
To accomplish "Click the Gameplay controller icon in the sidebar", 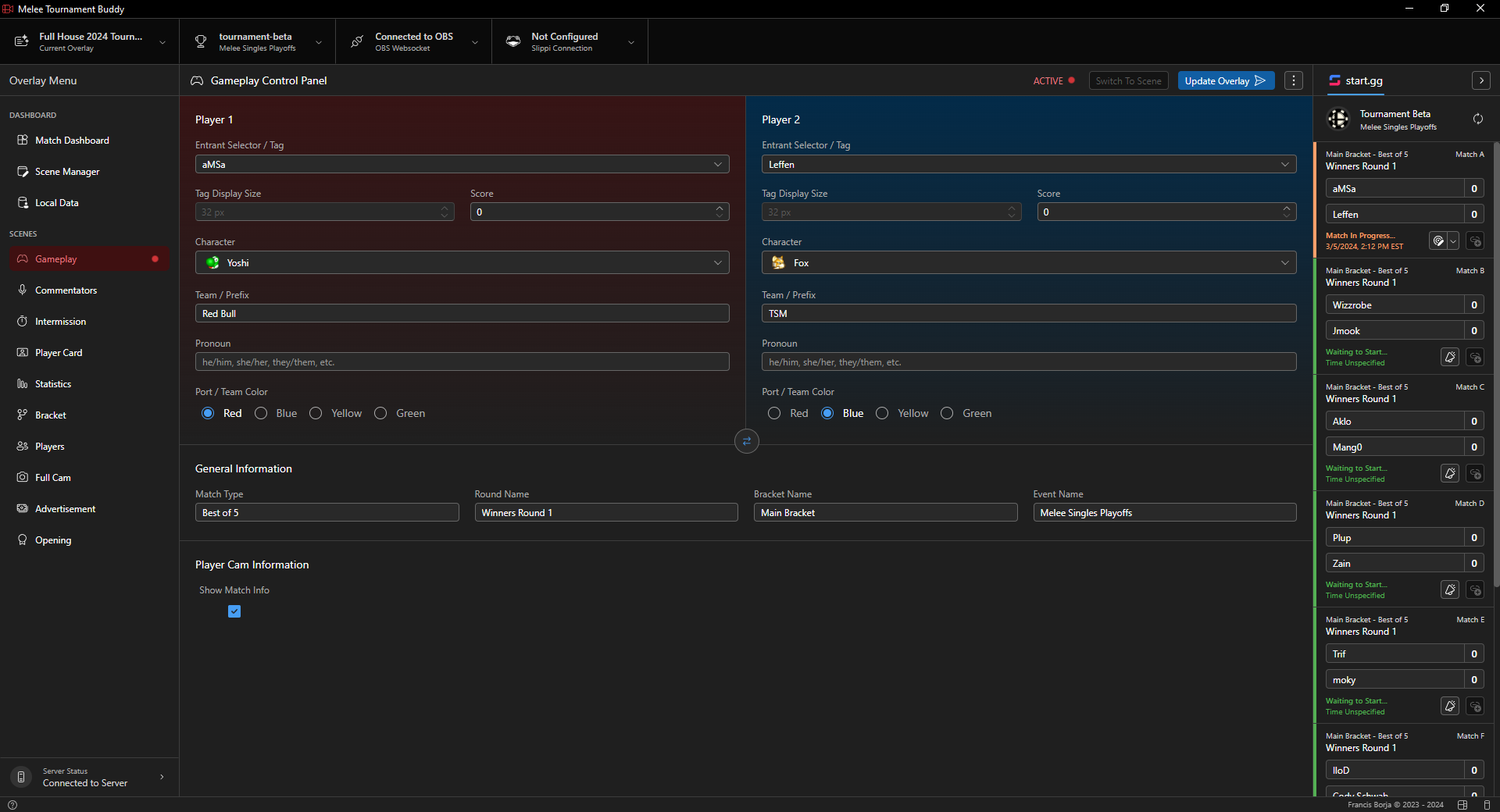I will (23, 259).
